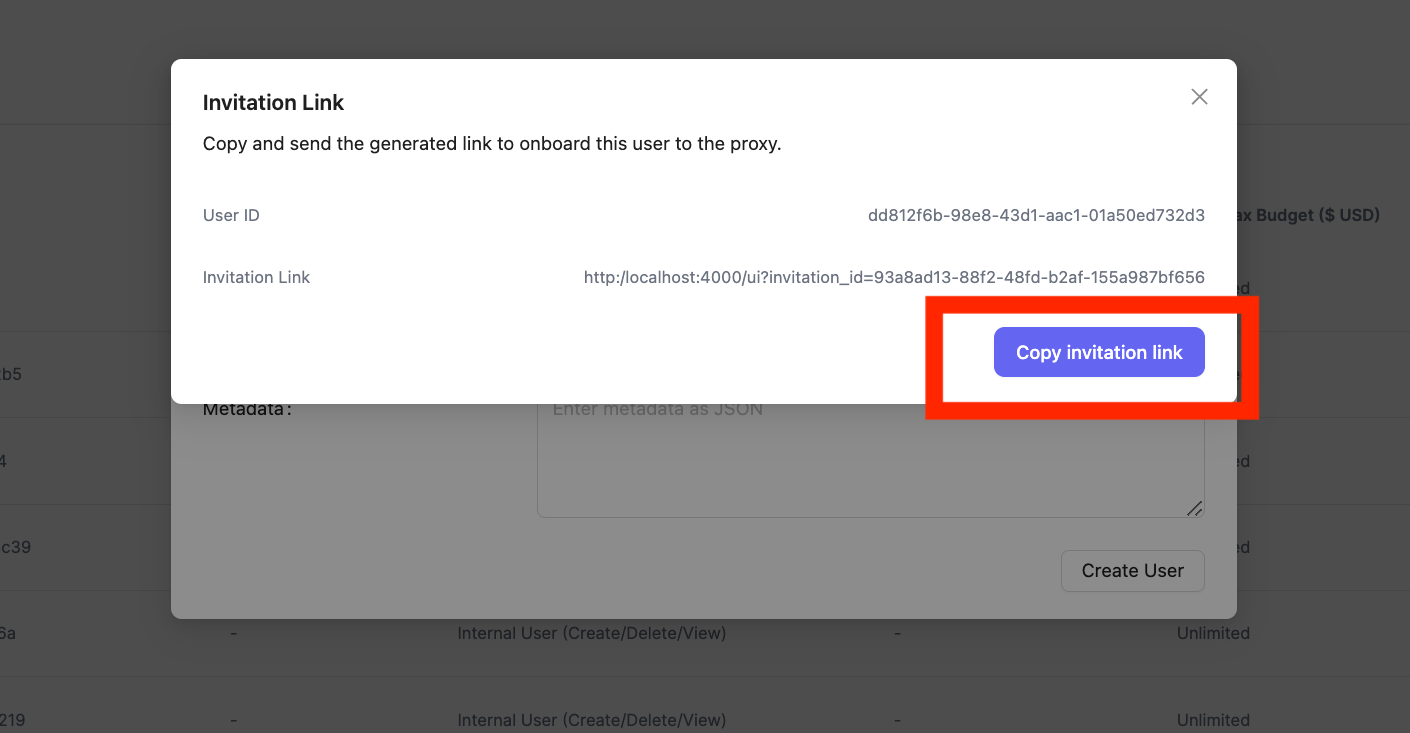Select the table row ending in 6a
The height and width of the screenshot is (733, 1410).
(9, 633)
